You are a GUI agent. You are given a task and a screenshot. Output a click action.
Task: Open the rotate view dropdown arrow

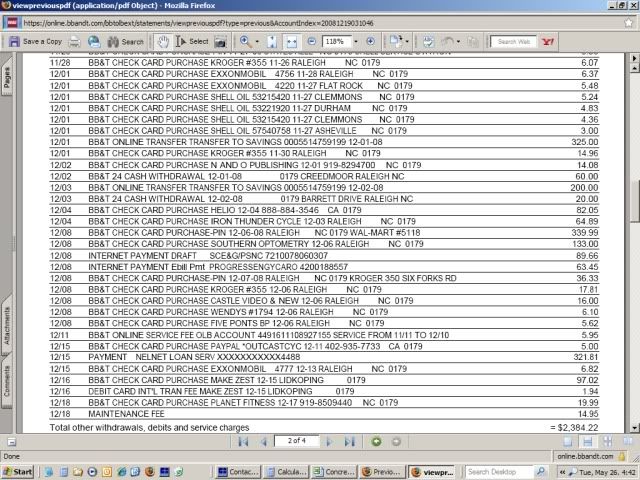click(407, 42)
